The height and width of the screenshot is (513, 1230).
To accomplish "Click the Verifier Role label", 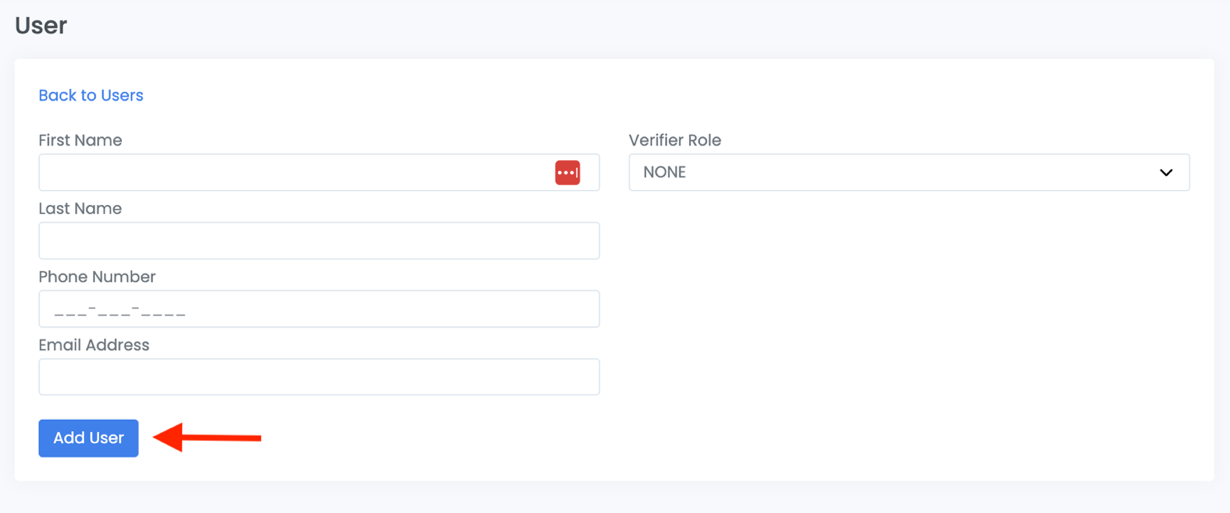I will (x=674, y=140).
